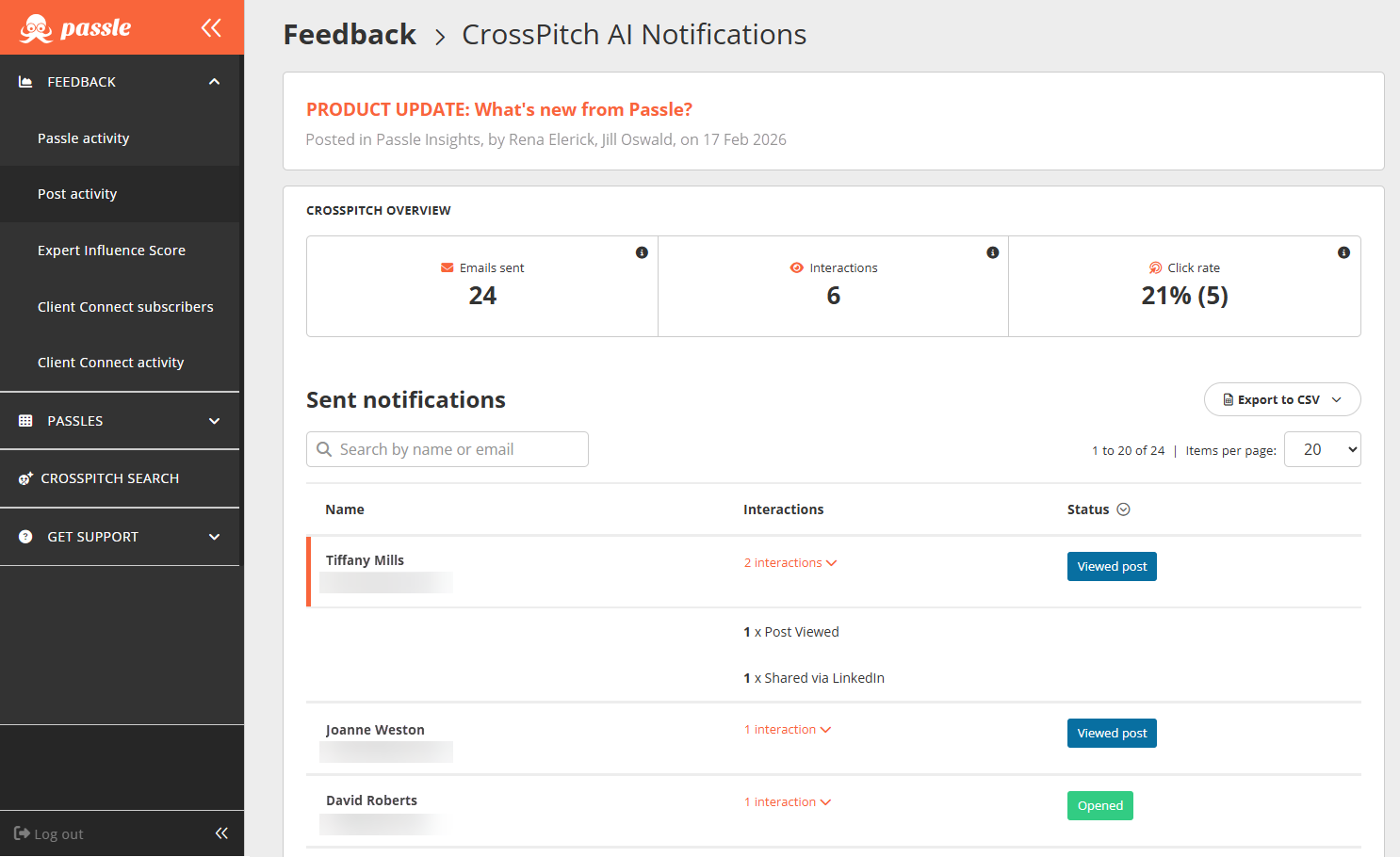The height and width of the screenshot is (857, 1400).
Task: Collapse Tiffany Mills' 2 interactions list
Action: pos(790,563)
